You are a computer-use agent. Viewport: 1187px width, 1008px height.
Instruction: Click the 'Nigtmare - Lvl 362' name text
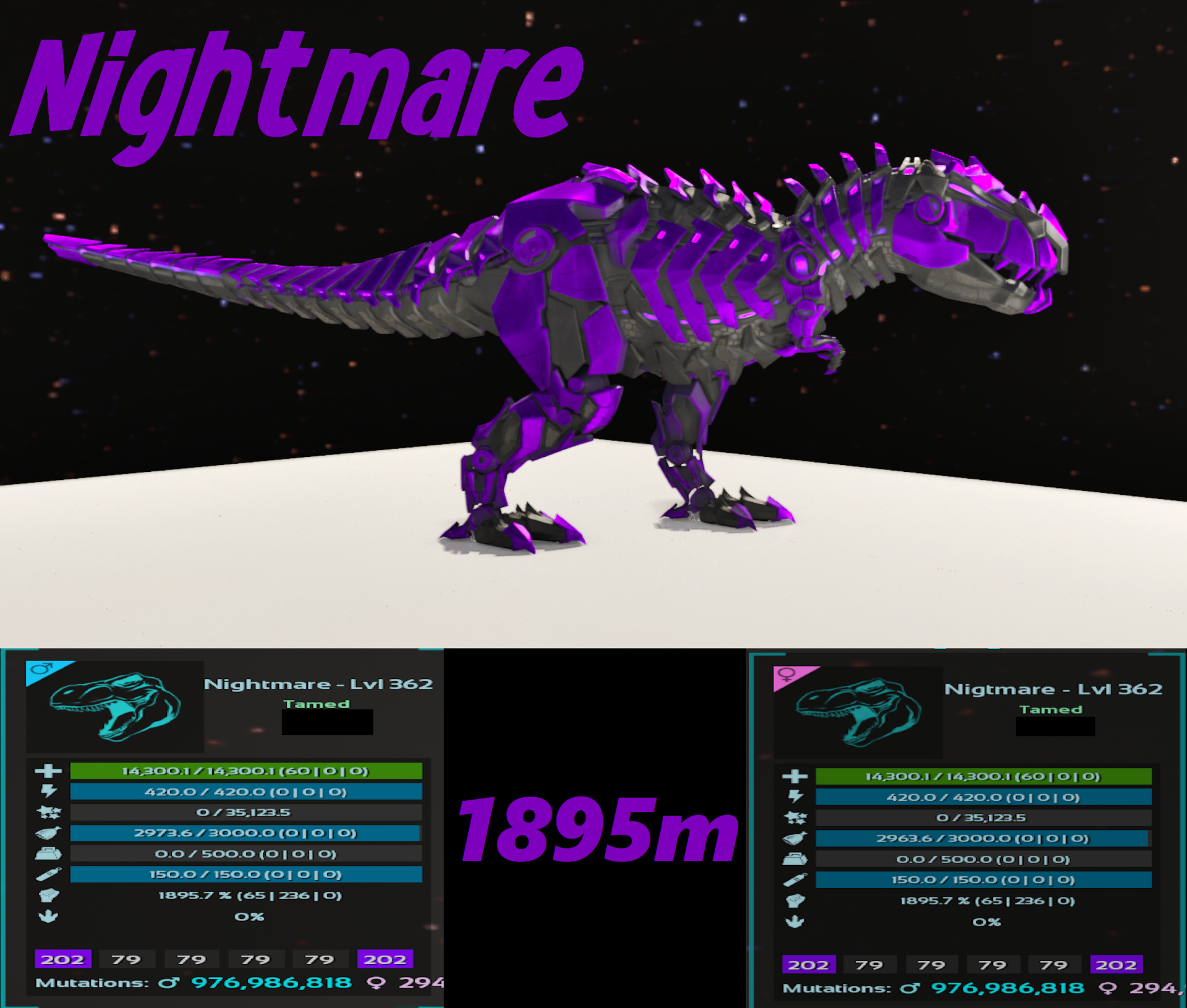tap(1053, 689)
